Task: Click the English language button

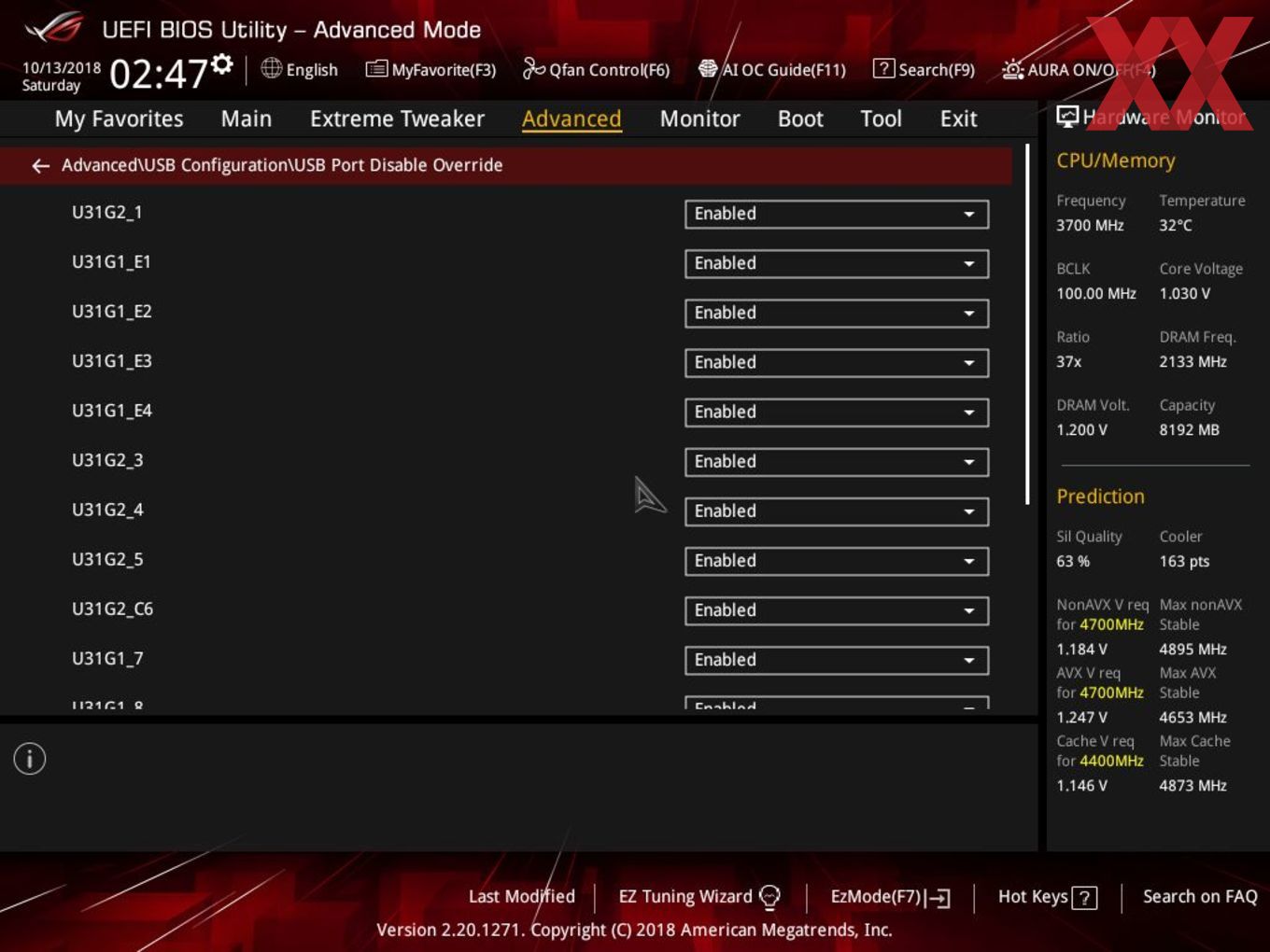Action: coord(300,69)
